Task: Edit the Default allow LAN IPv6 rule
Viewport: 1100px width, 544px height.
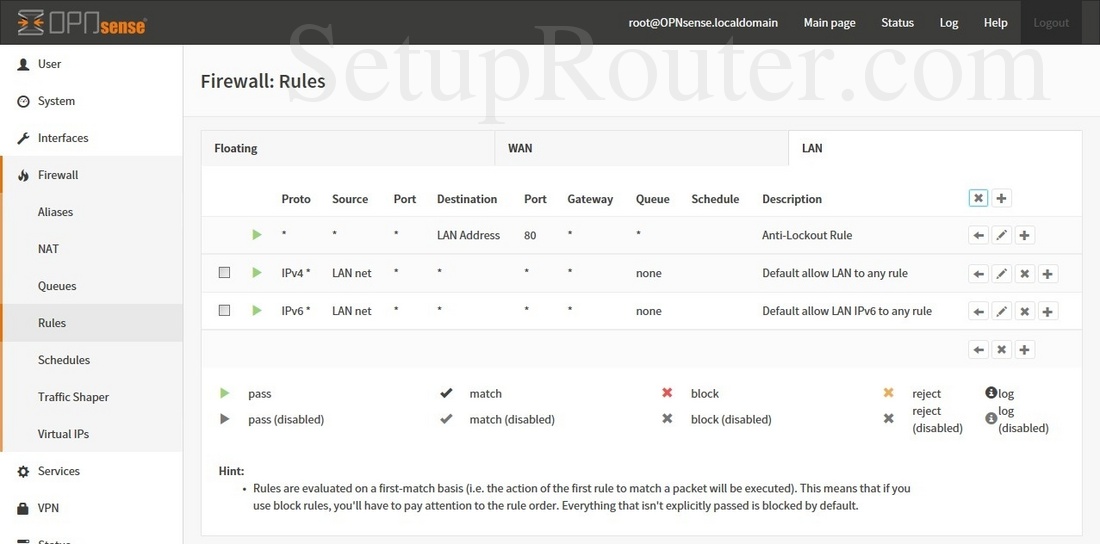Action: 1002,311
